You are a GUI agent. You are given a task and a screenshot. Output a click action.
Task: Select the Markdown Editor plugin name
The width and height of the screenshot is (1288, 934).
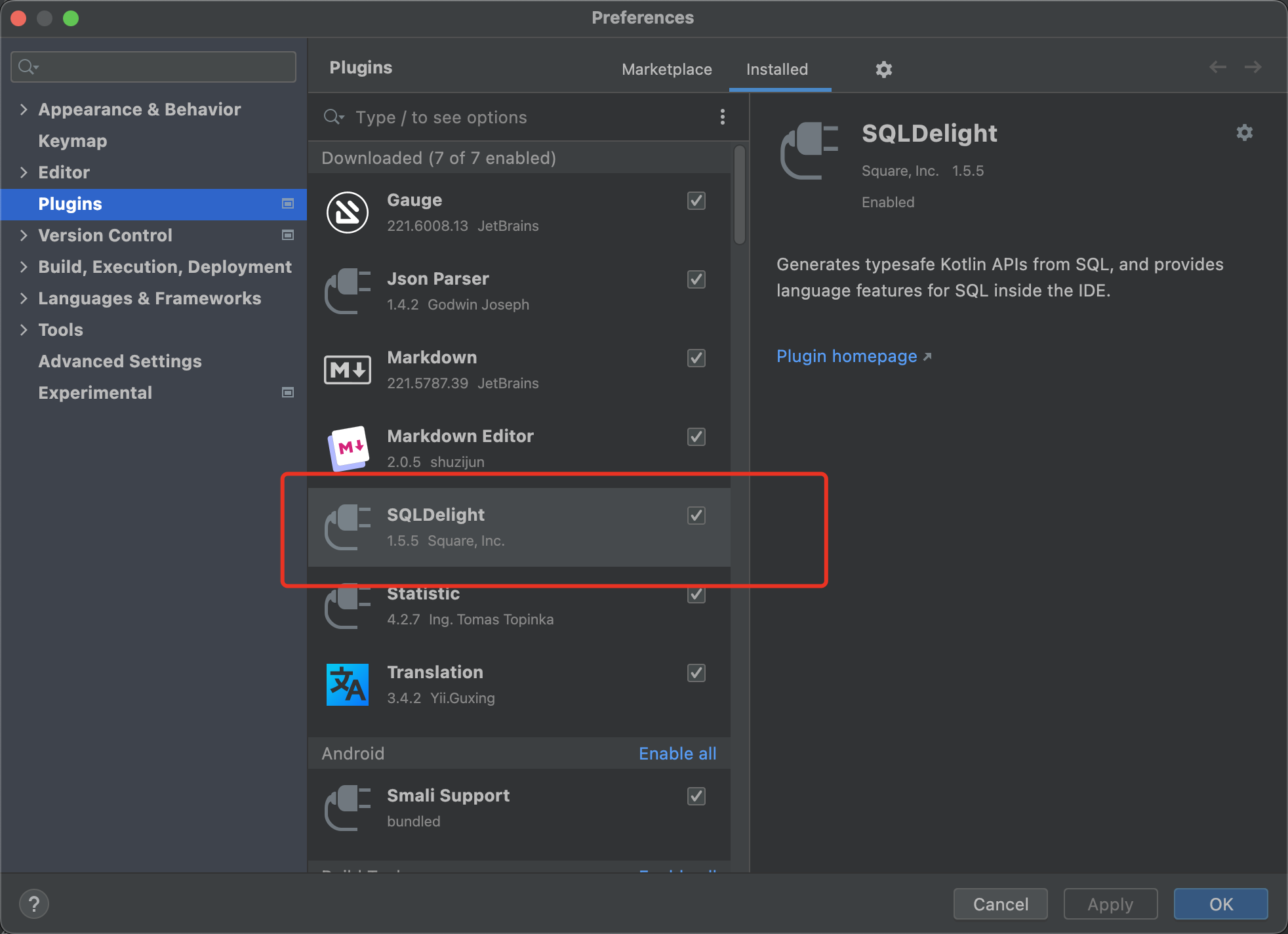pyautogui.click(x=460, y=436)
